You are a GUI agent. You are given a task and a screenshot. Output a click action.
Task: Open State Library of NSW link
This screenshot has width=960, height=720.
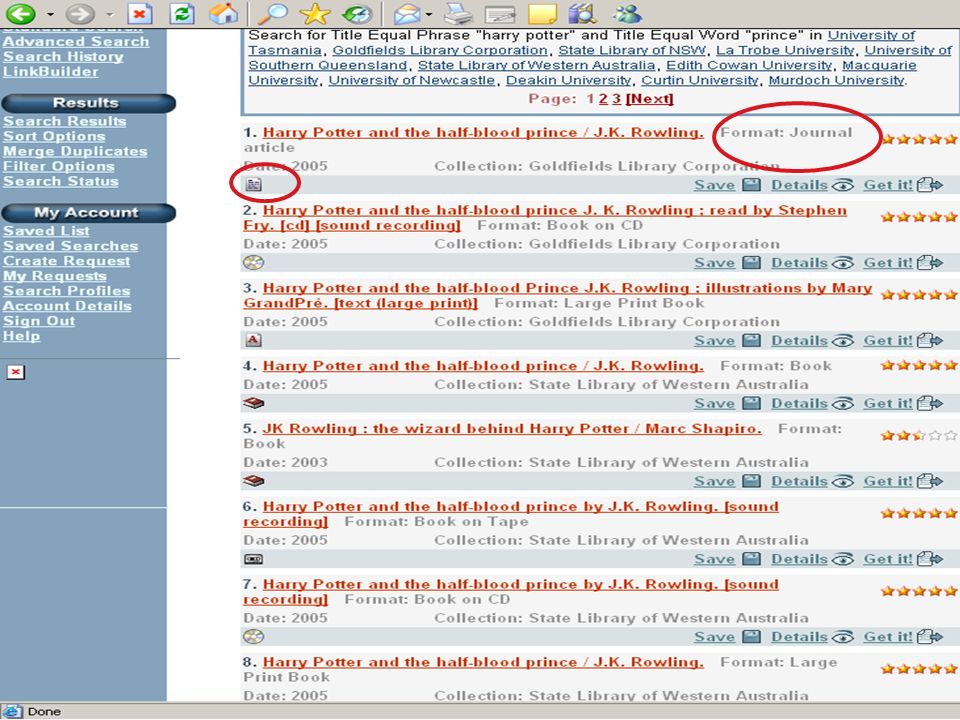point(632,50)
